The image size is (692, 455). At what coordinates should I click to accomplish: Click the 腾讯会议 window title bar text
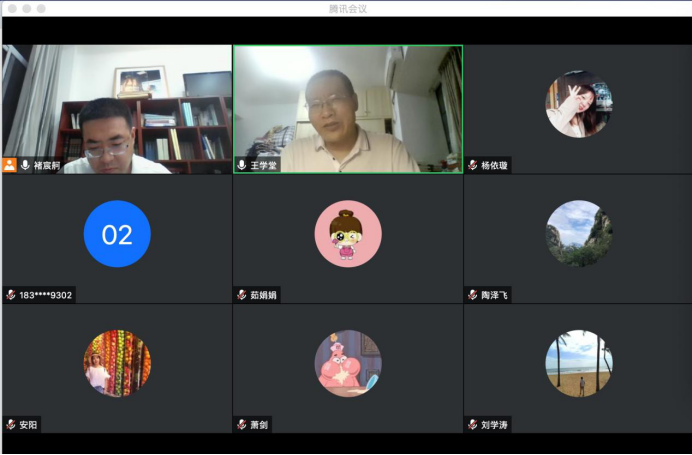coord(347,8)
